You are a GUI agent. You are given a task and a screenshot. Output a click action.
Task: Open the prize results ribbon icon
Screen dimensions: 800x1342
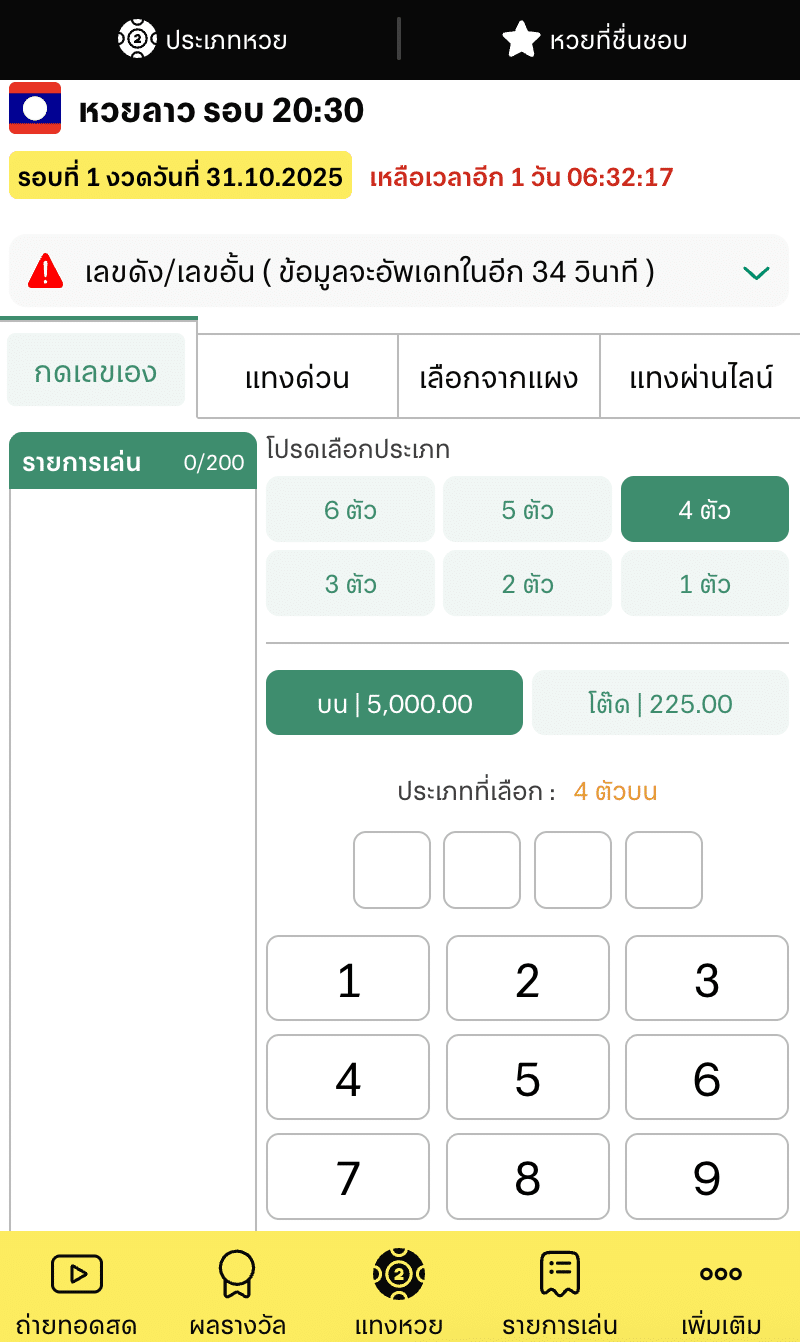237,1273
